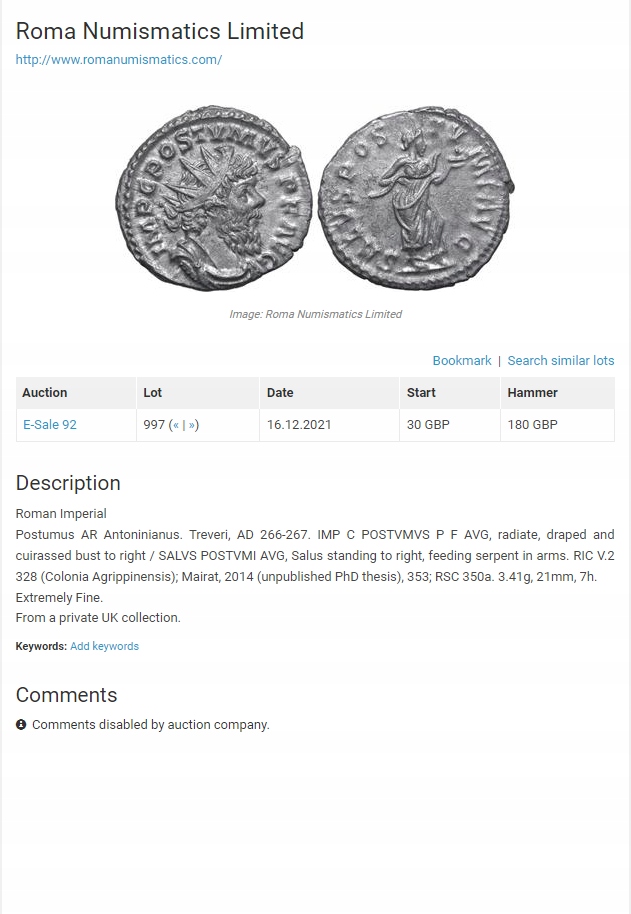Go to next lot arrow »
Screen dimensions: 631x914
coord(191,425)
